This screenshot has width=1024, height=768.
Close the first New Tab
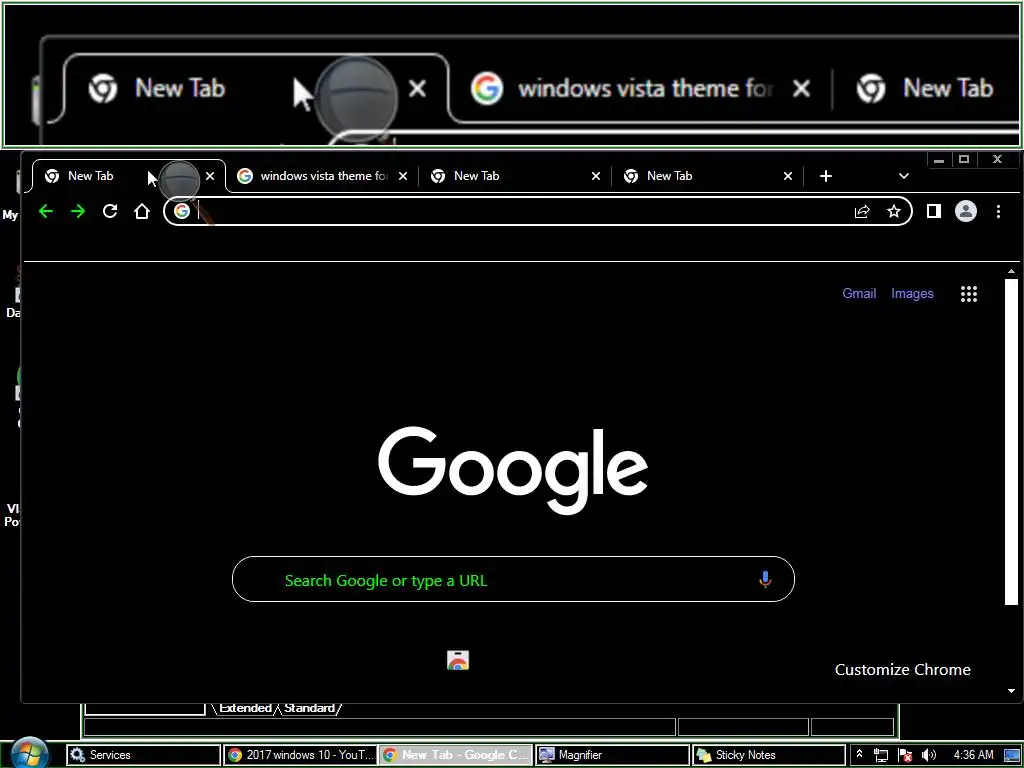click(x=210, y=176)
